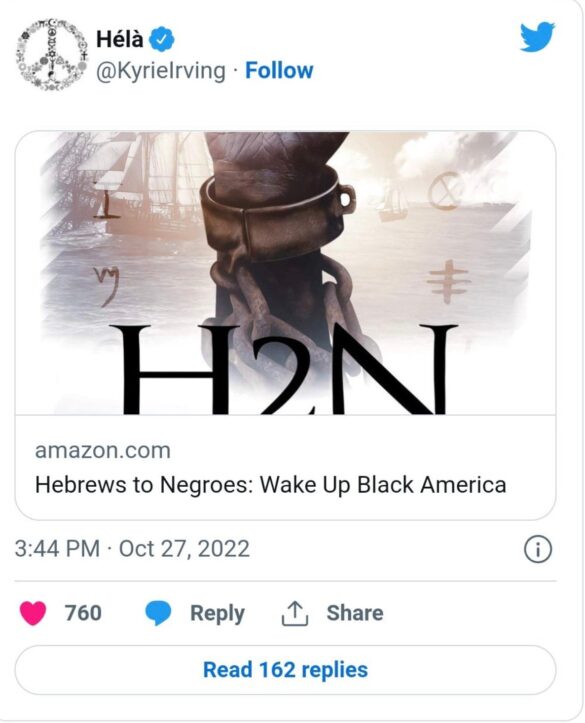Open the peace symbol profile avatar
The height and width of the screenshot is (723, 585).
pyautogui.click(x=52, y=54)
